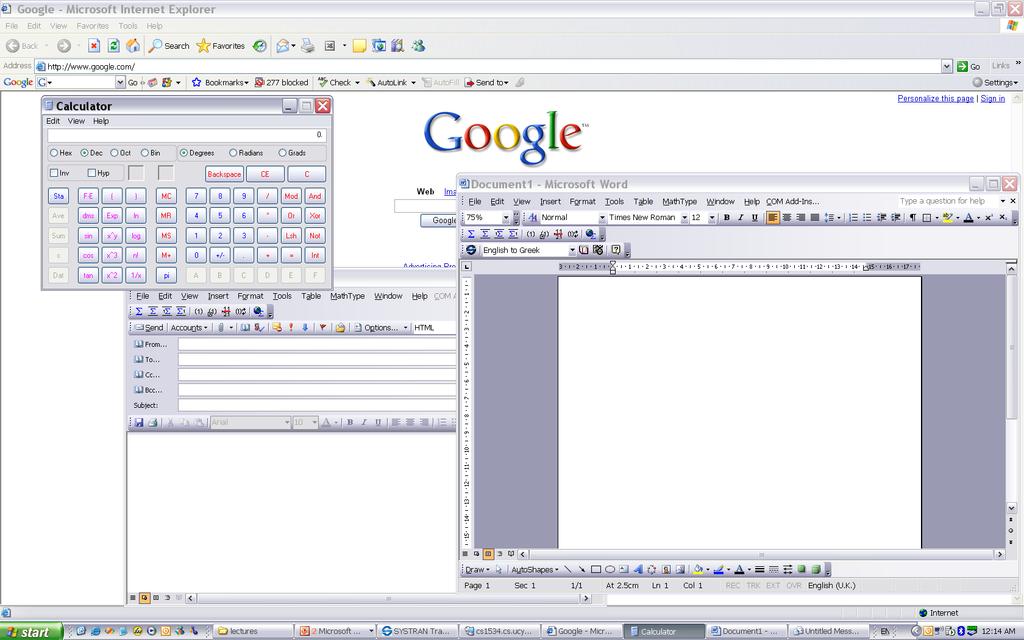1024x640 pixels.
Task: Center text using Word alignment icon
Action: click(786, 217)
